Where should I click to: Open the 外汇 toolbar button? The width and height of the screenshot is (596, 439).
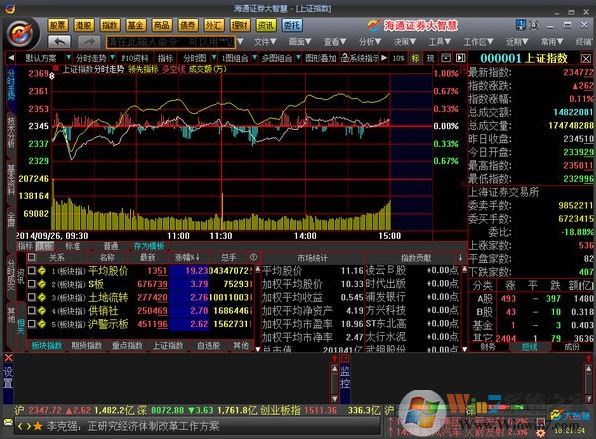pyautogui.click(x=214, y=25)
